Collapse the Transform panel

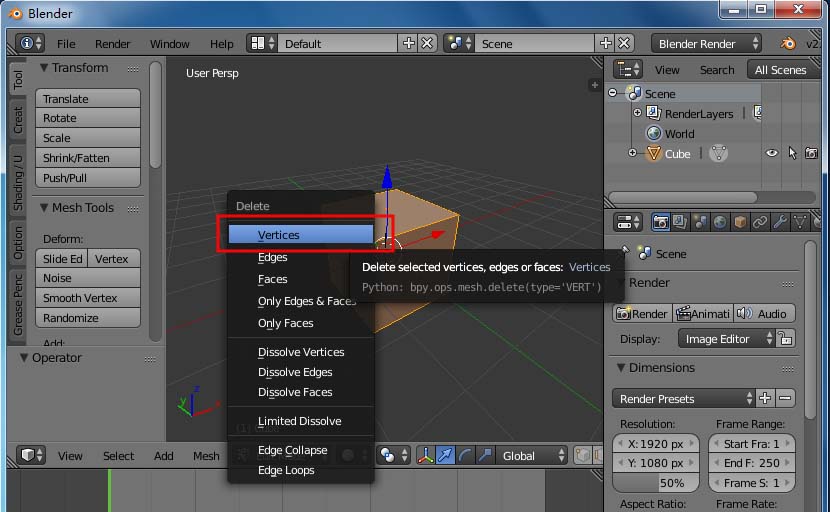44,68
